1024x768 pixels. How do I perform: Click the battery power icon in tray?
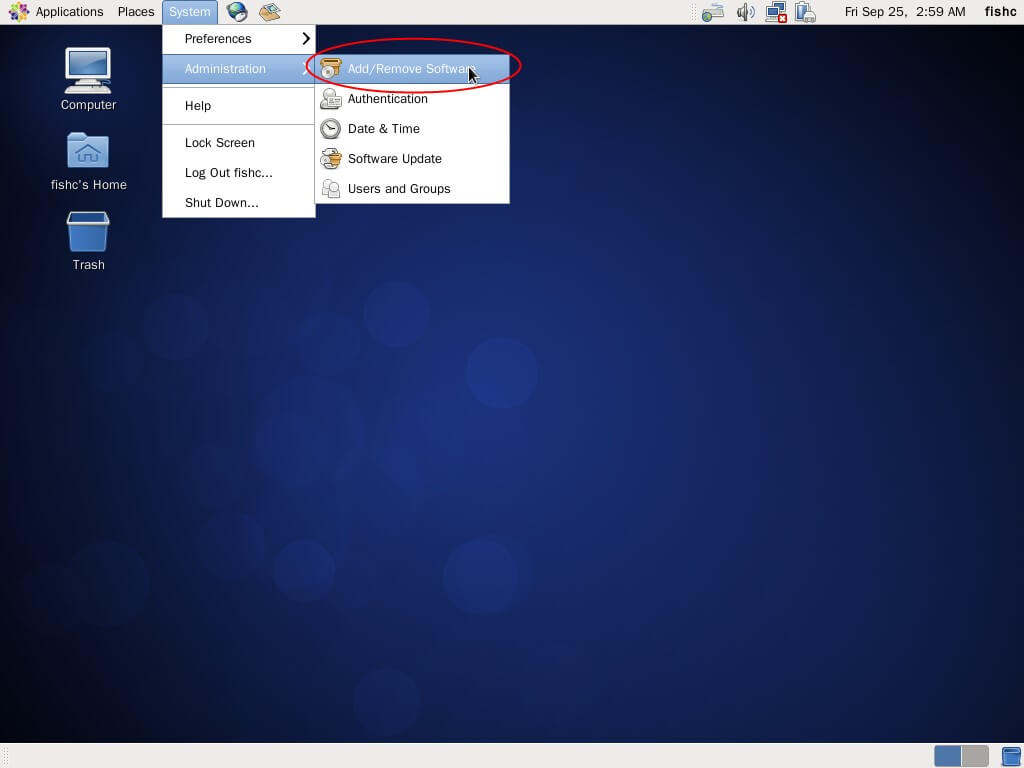point(805,12)
